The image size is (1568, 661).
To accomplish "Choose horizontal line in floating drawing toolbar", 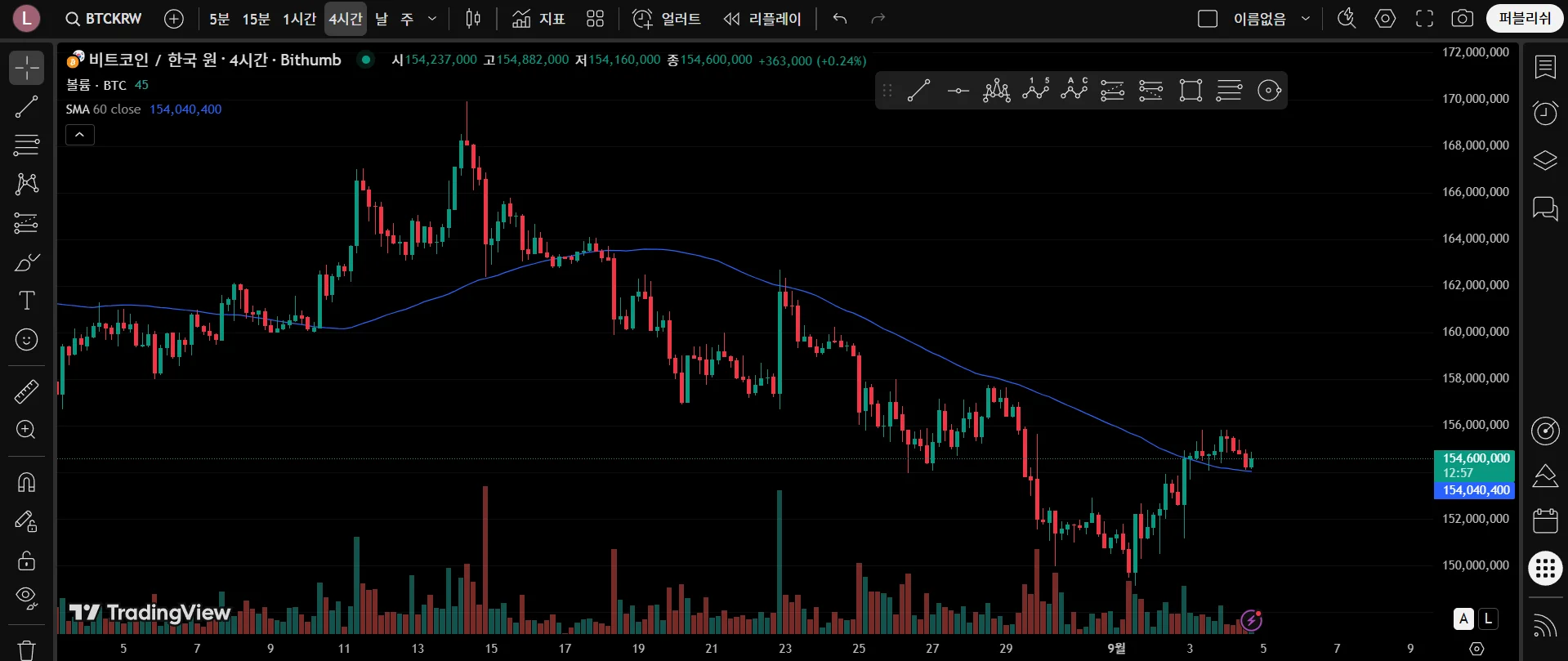I will pyautogui.click(x=958, y=91).
